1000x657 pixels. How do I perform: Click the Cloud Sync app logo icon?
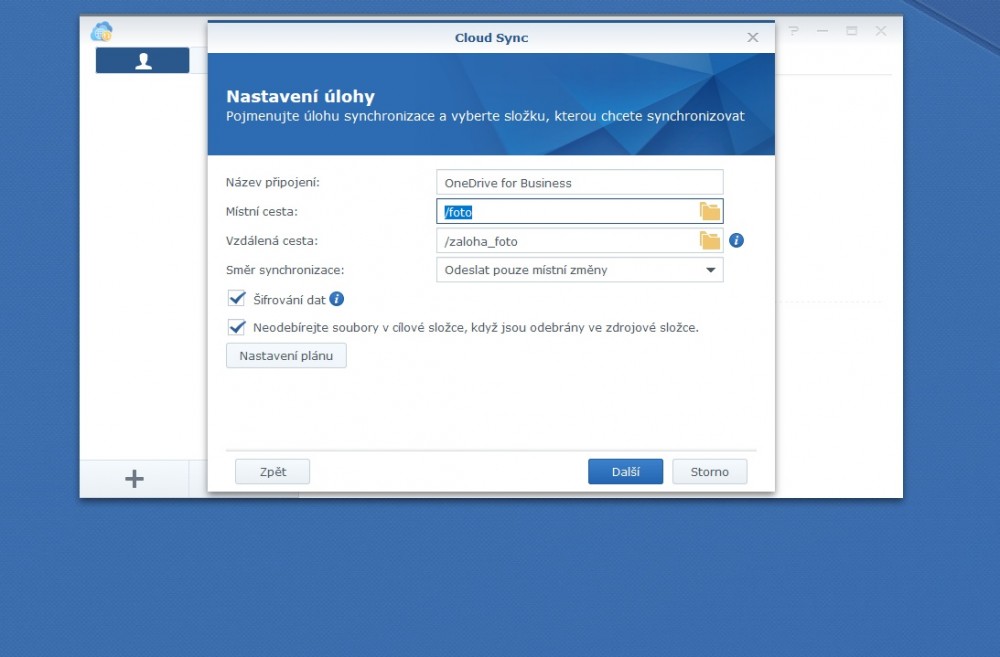coord(101,32)
